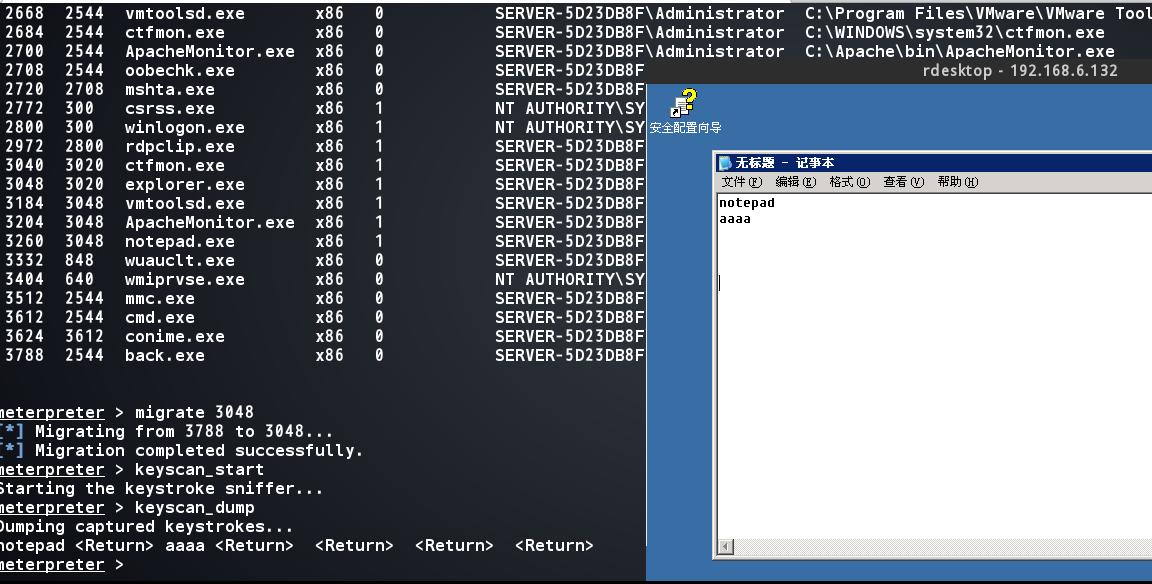Open the 编辑(E) menu in Notepad
1152x584 pixels.
click(x=795, y=181)
